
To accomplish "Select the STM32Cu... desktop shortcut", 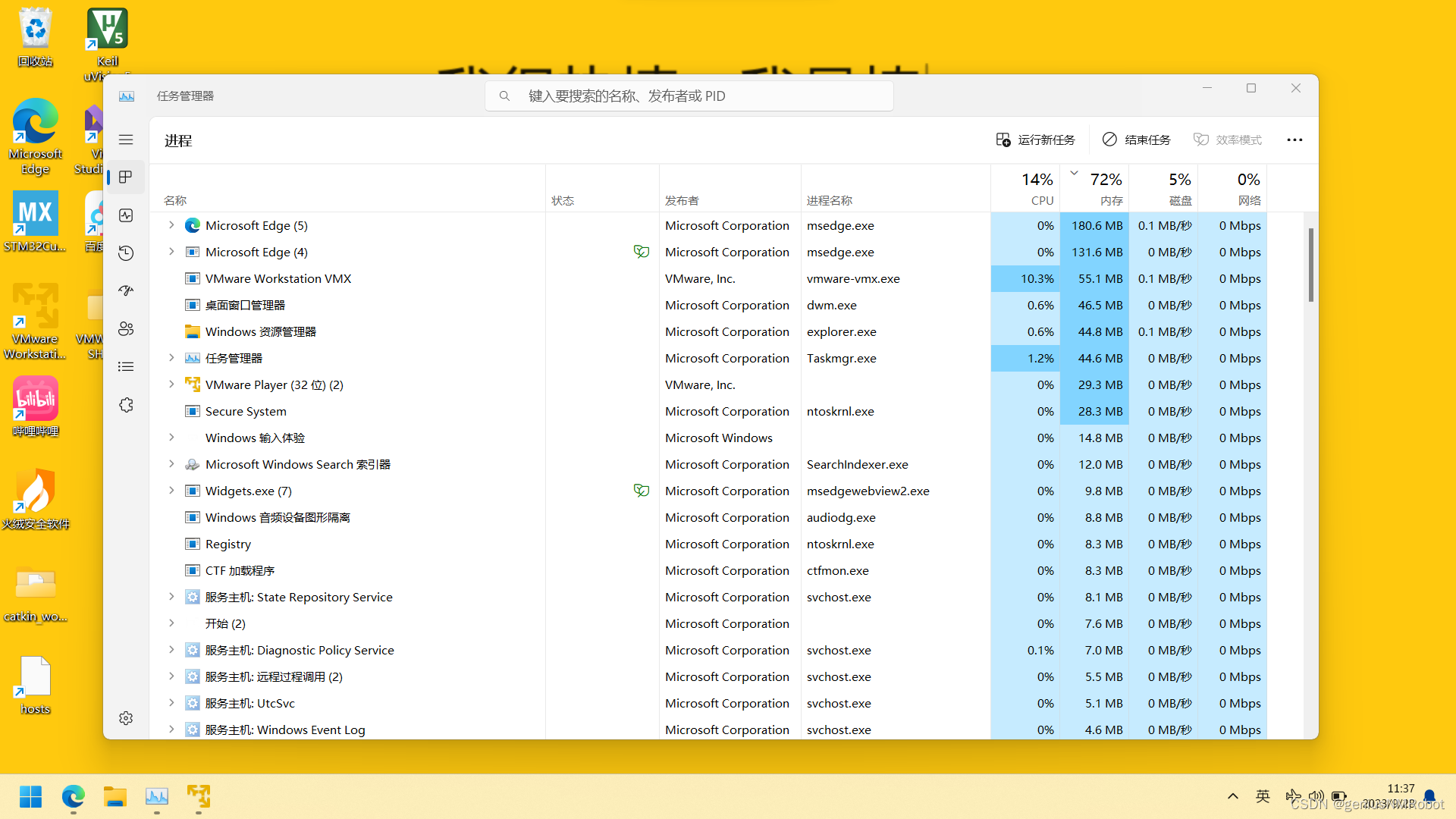I will 36,222.
